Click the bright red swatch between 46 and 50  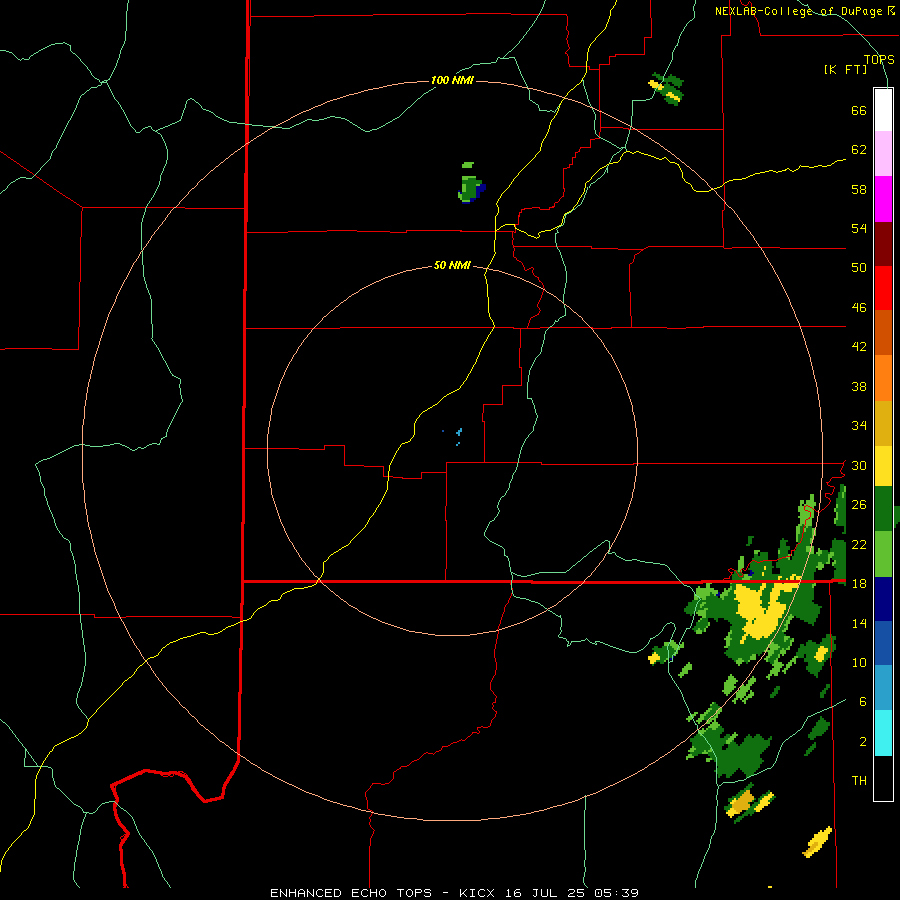883,288
